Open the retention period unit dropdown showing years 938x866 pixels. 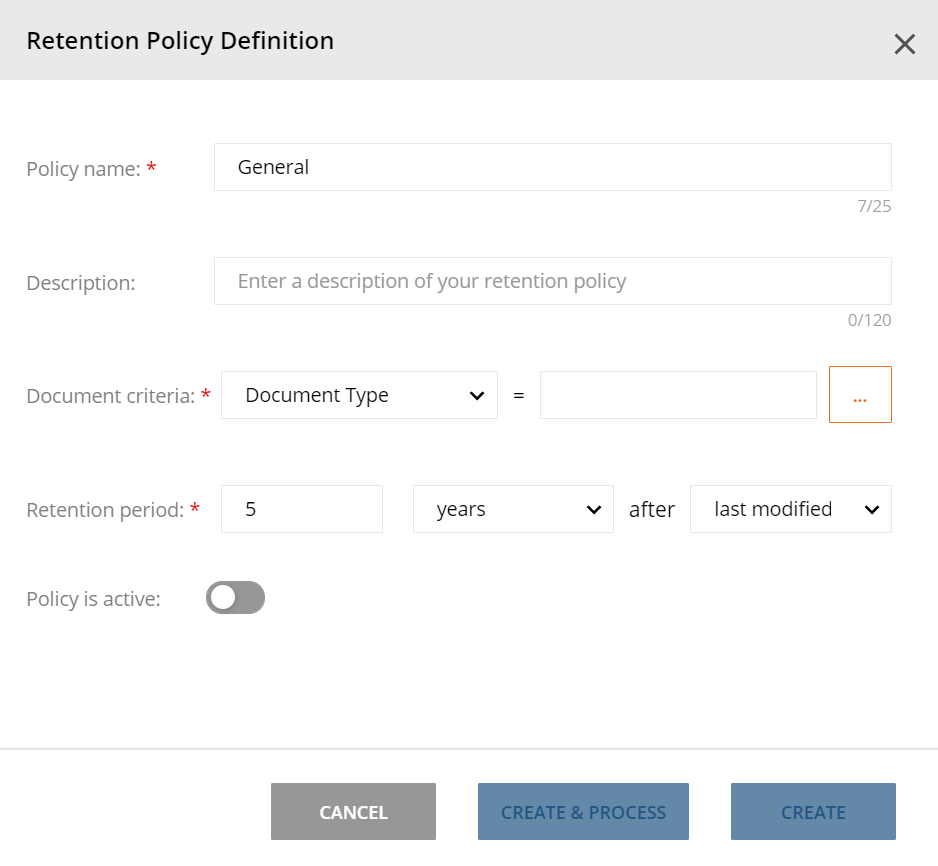point(513,509)
